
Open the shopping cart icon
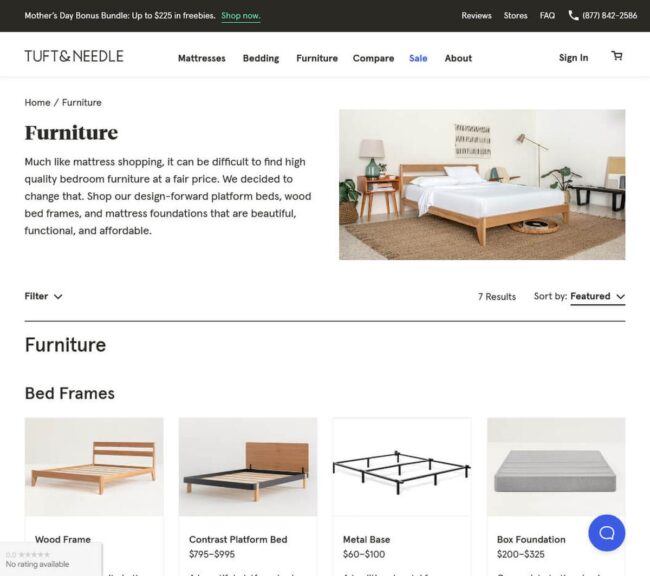[x=617, y=56]
